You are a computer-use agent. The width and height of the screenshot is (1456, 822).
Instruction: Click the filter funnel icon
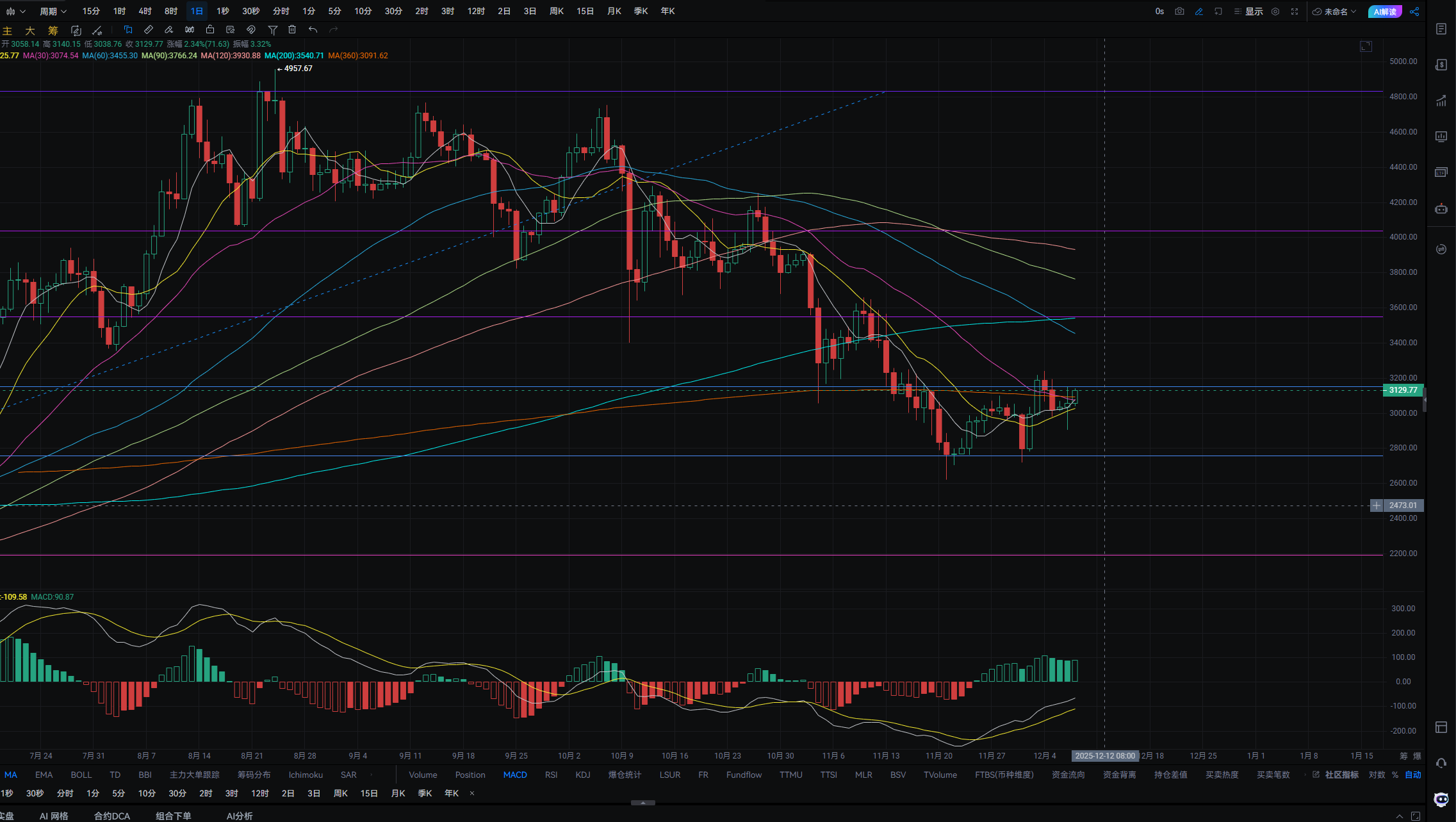(272, 29)
